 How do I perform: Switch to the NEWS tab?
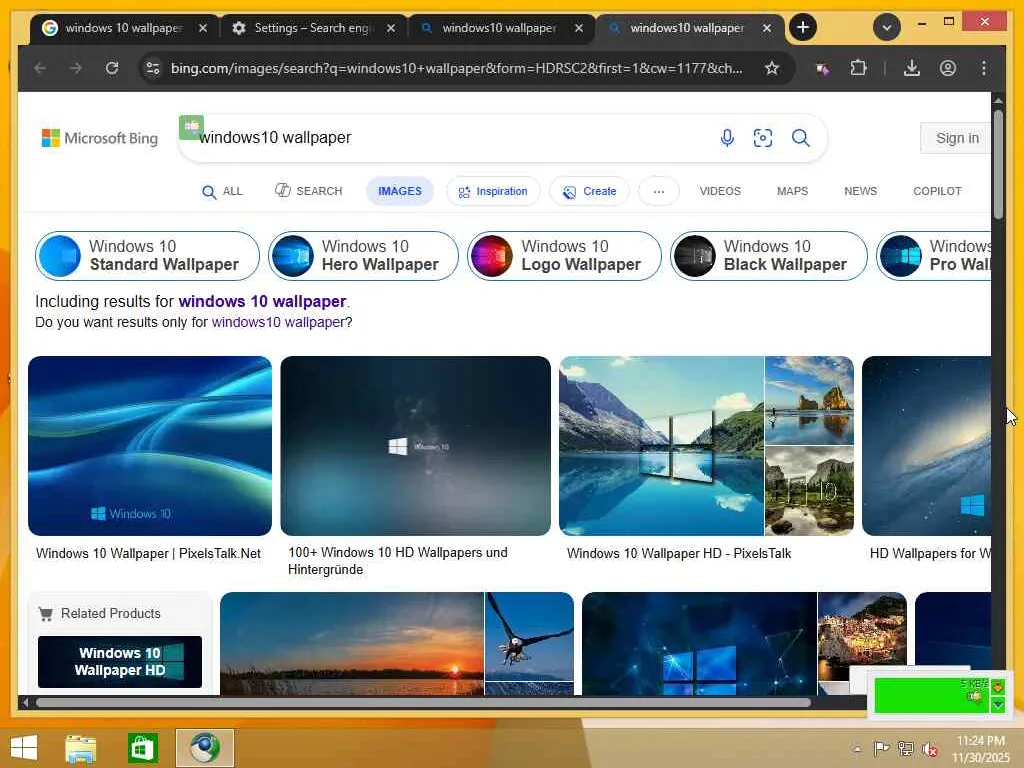pos(860,191)
